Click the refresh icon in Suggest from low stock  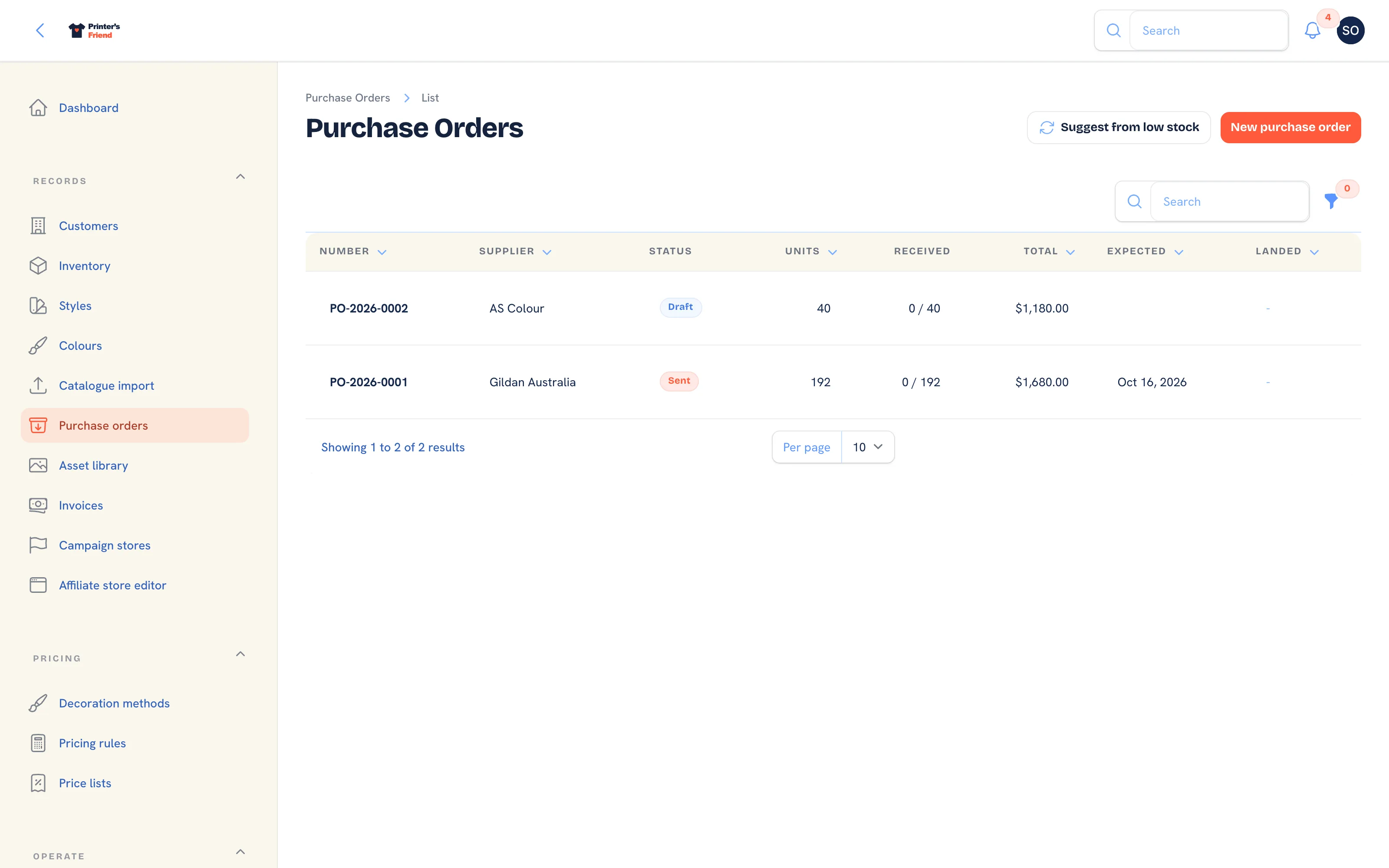(1047, 128)
